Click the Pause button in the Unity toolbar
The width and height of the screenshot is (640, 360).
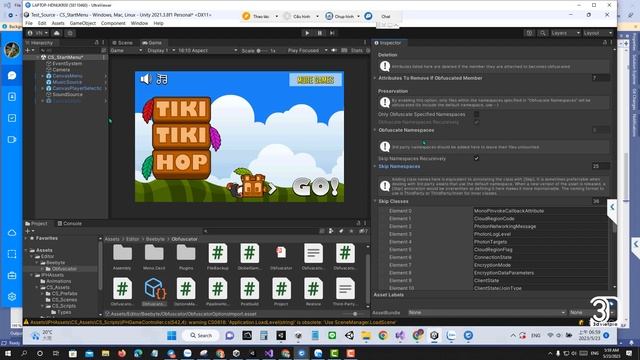pos(320,33)
